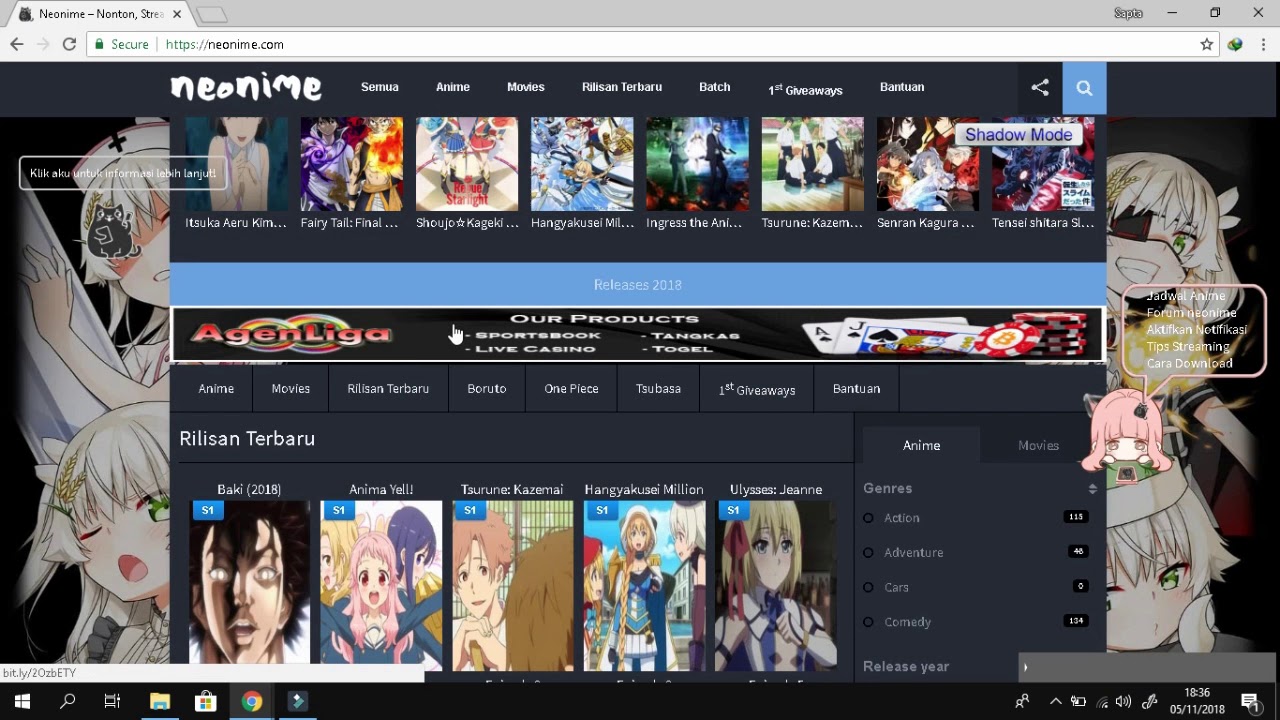
Task: Click the Secure padlock indicator
Action: (121, 44)
